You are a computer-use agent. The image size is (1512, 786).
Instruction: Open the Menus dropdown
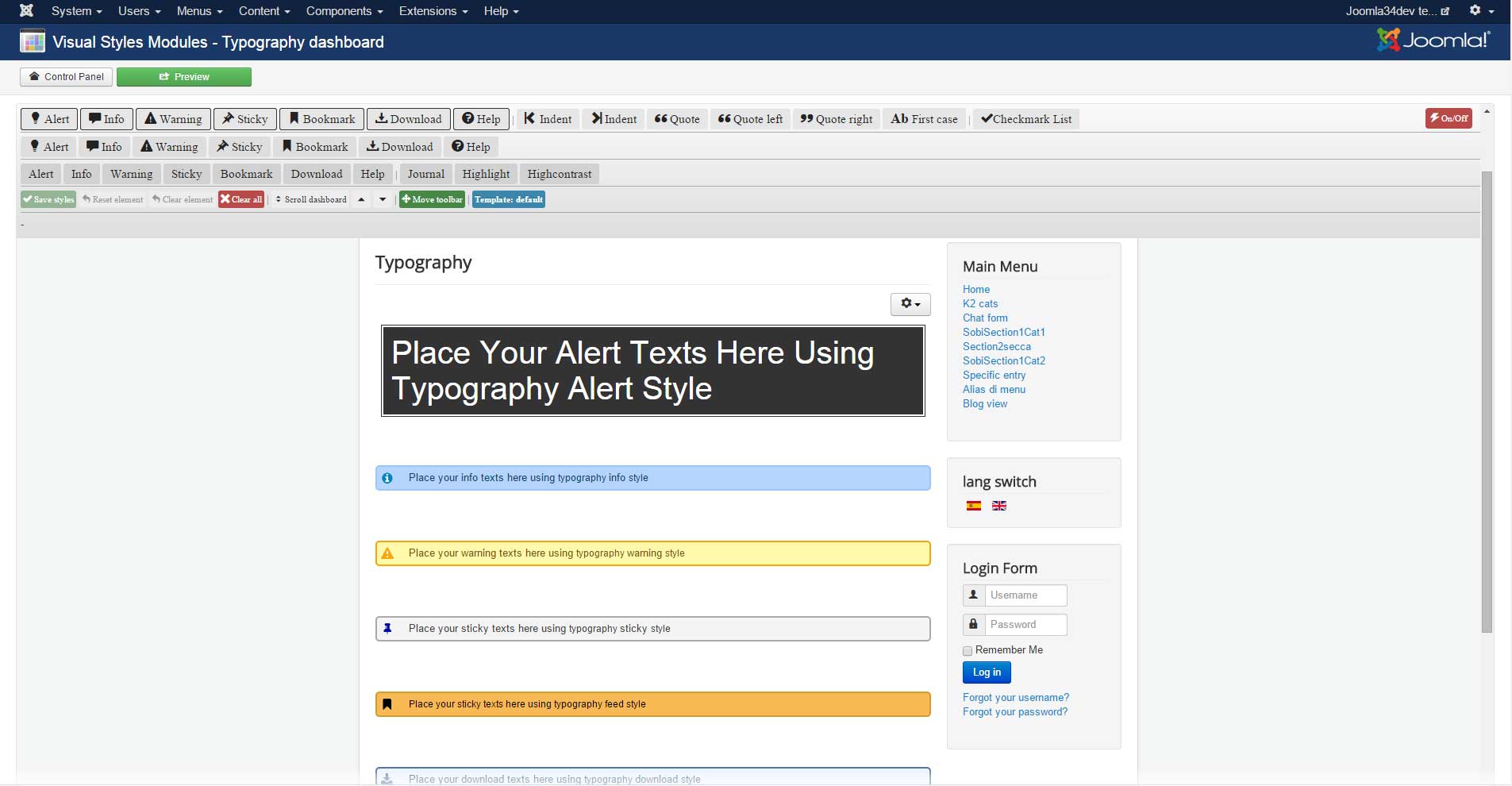199,11
